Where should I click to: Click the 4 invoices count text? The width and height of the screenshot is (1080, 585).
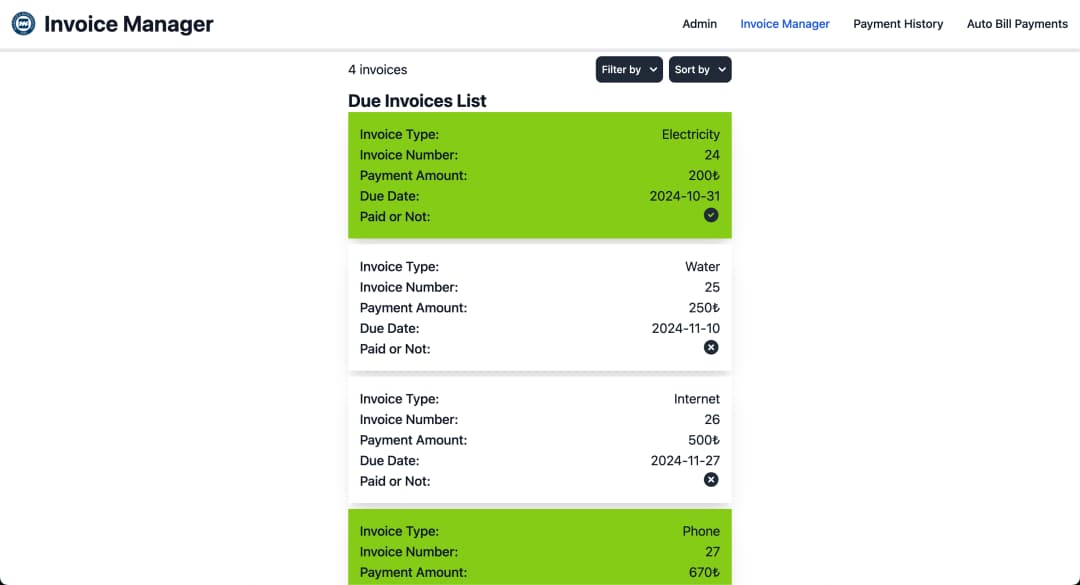pyautogui.click(x=378, y=70)
